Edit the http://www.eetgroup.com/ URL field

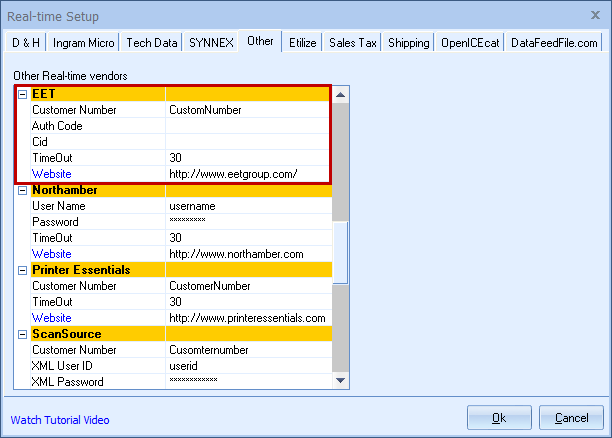(x=248, y=174)
